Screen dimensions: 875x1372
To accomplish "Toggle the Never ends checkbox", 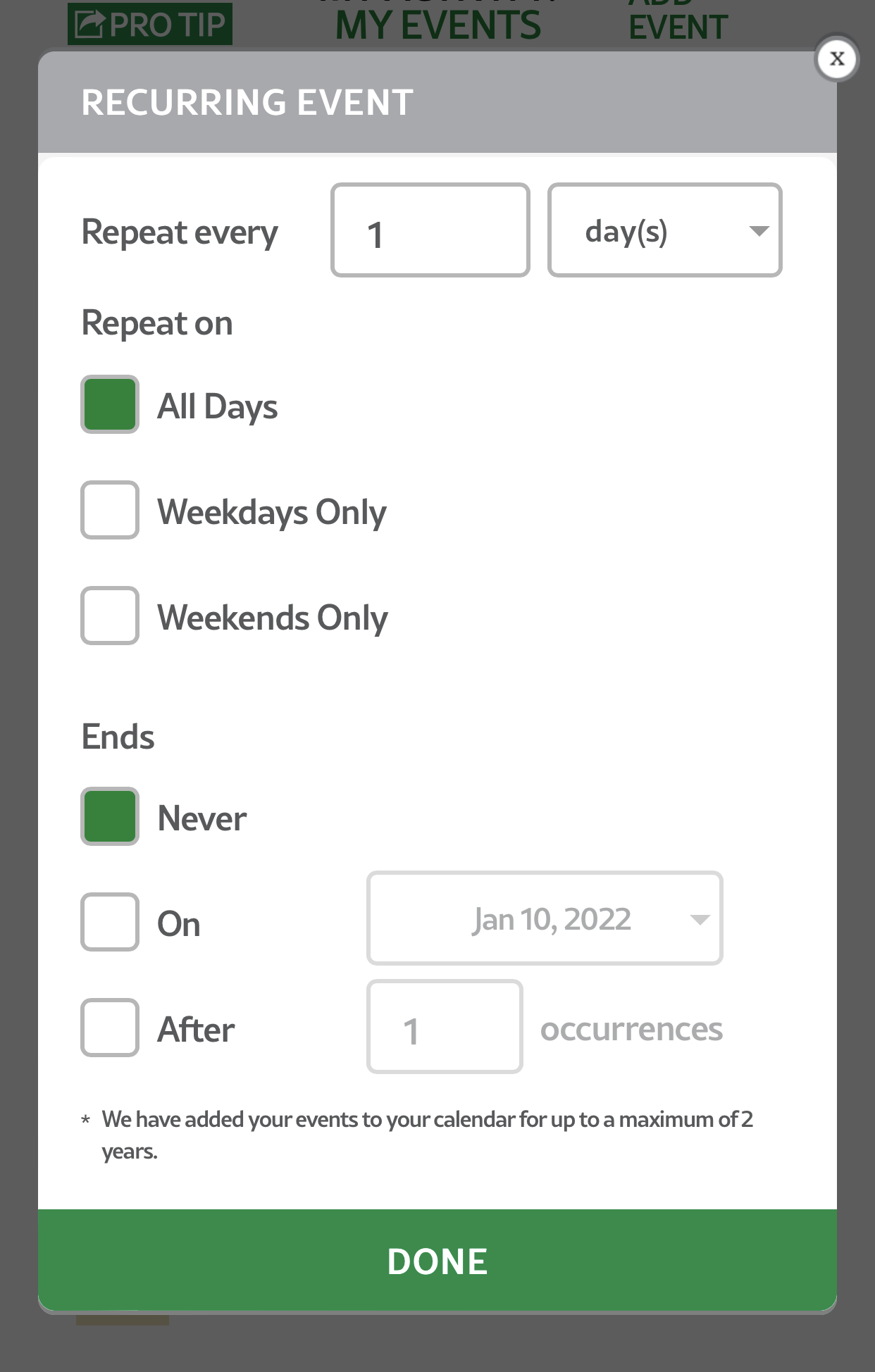I will (x=110, y=817).
